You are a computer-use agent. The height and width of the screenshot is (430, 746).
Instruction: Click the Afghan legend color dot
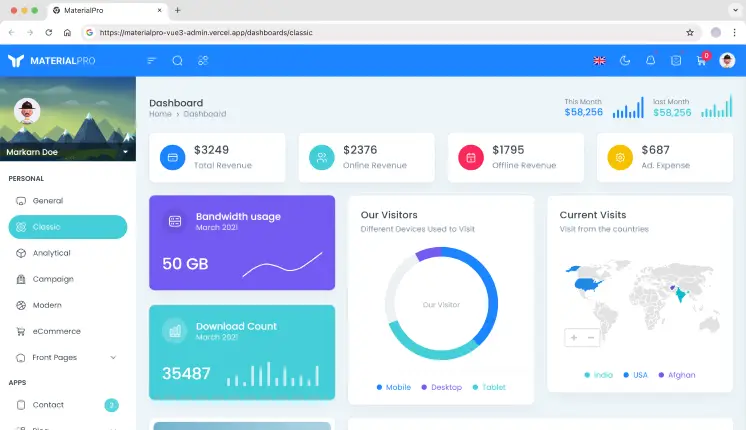(x=661, y=375)
